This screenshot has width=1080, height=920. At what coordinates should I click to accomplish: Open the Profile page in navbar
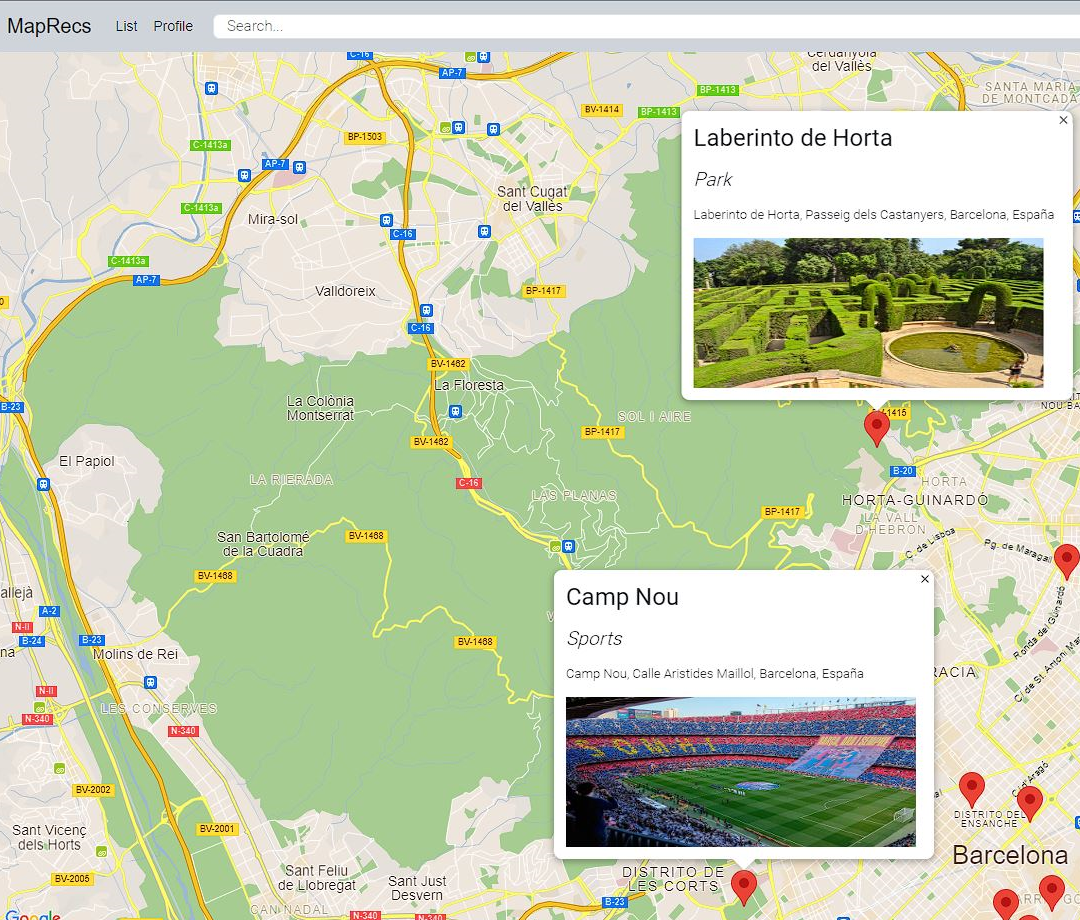pos(173,26)
